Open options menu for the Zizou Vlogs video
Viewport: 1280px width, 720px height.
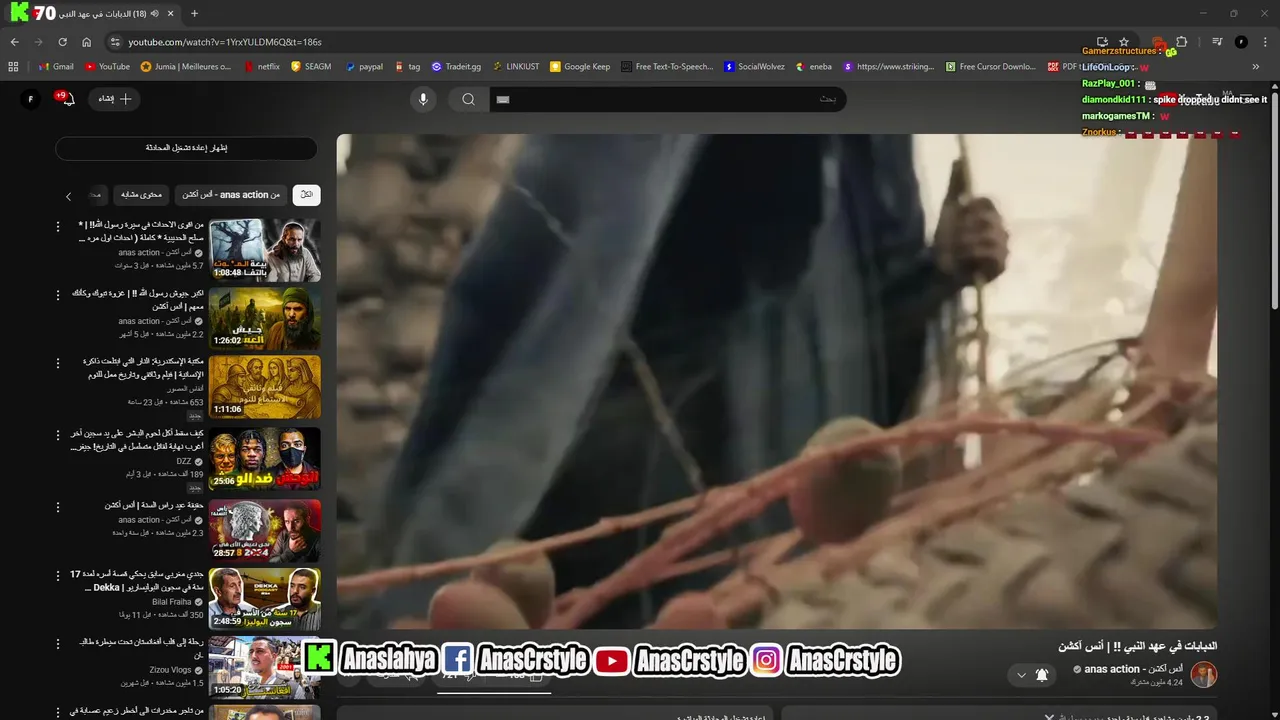57,645
